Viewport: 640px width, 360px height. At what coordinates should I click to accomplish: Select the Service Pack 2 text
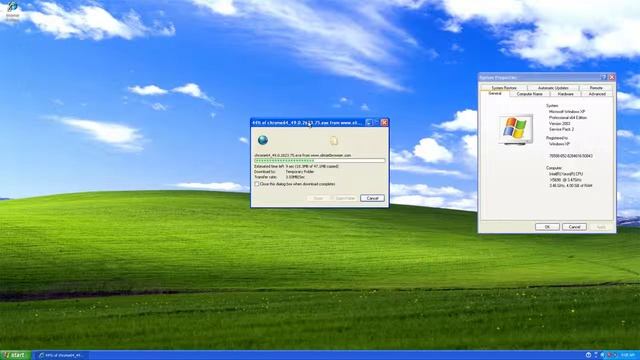(x=561, y=129)
